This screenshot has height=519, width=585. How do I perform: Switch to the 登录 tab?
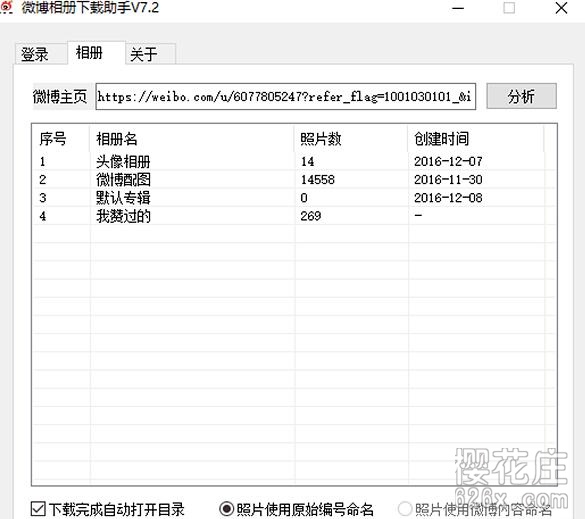(x=41, y=54)
